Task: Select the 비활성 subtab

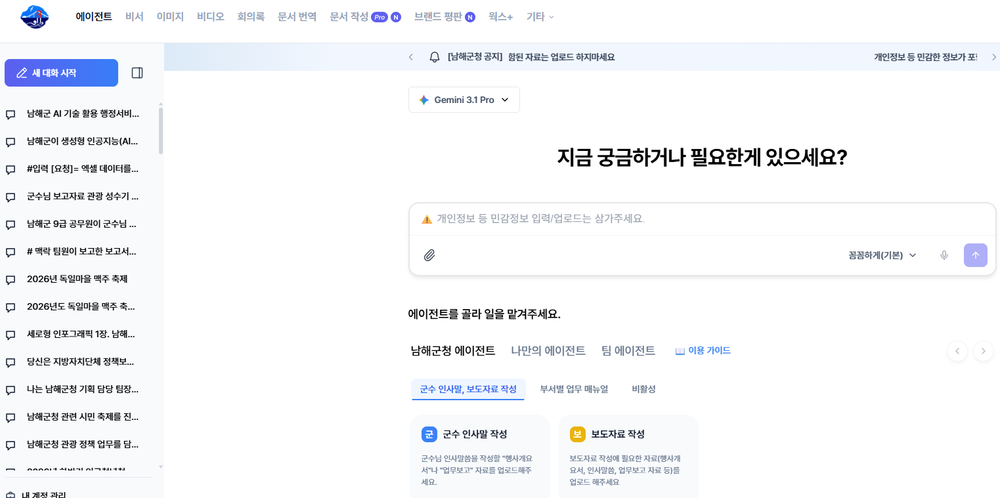Action: click(644, 389)
